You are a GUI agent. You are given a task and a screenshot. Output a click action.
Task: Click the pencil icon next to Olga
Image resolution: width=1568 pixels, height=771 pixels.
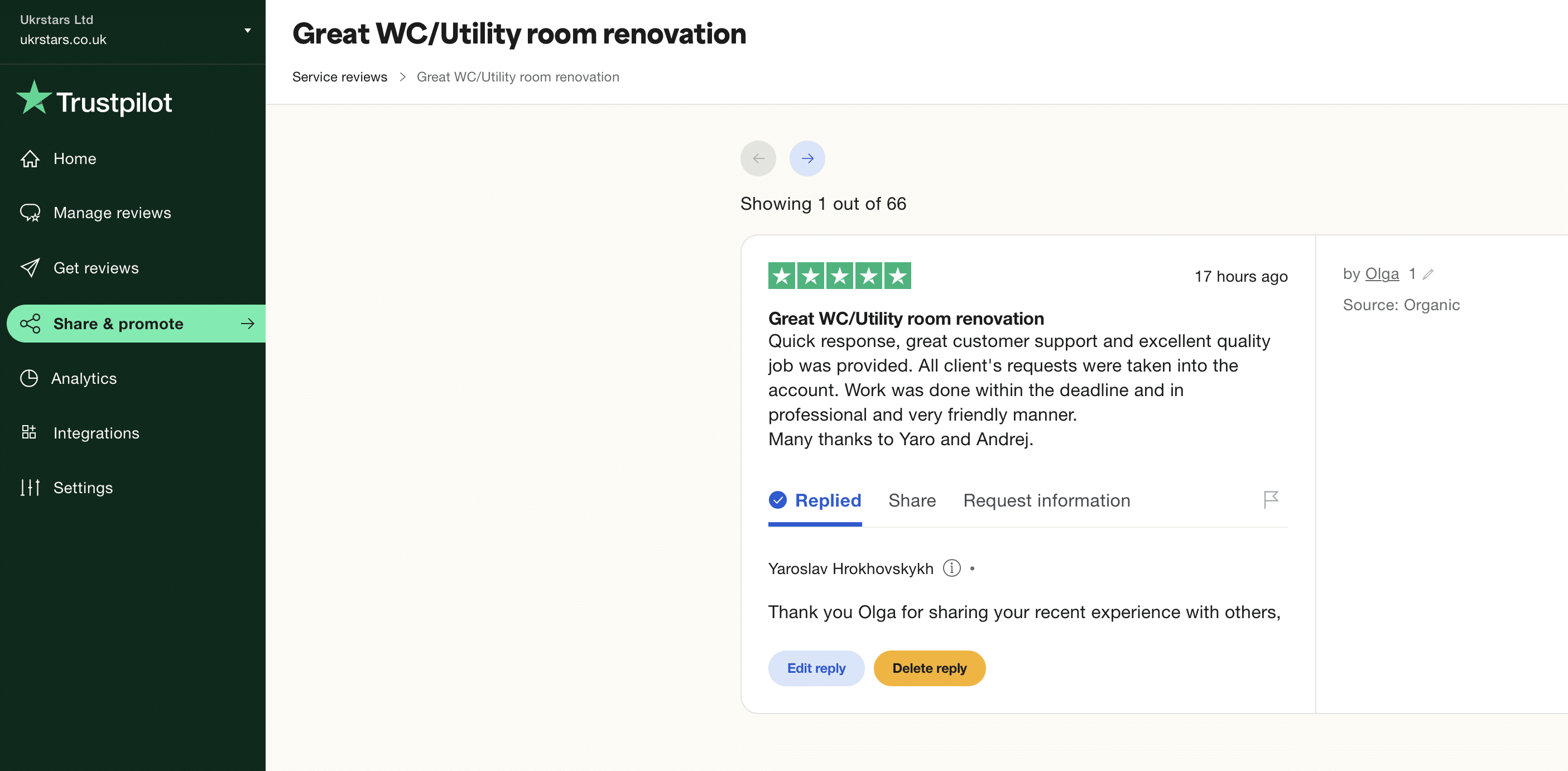pos(1428,274)
